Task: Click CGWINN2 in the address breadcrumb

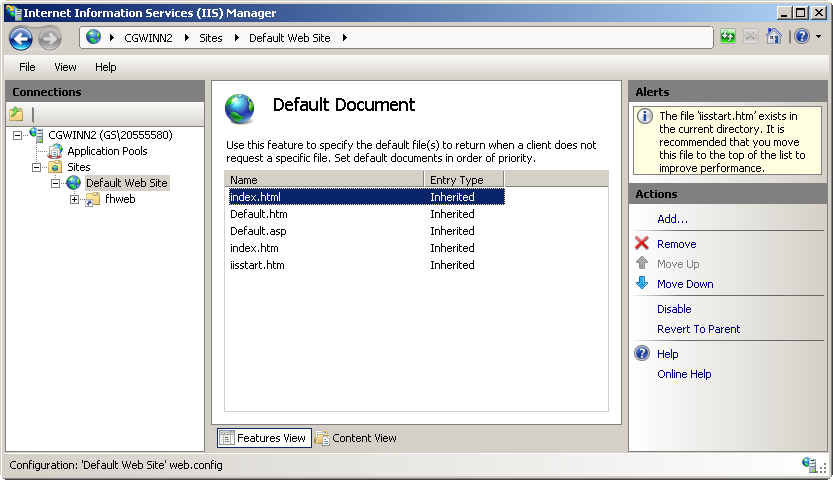Action: pos(148,38)
